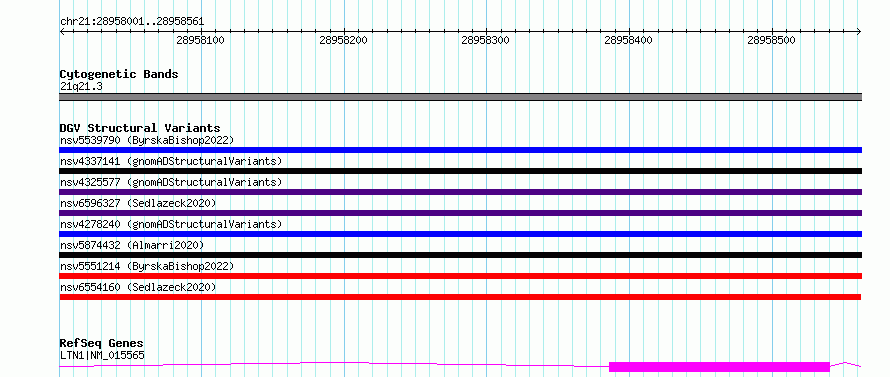The width and height of the screenshot is (890, 377).
Task: Click label nsv6554160 (Sedlazeck2020)
Action: pos(138,287)
